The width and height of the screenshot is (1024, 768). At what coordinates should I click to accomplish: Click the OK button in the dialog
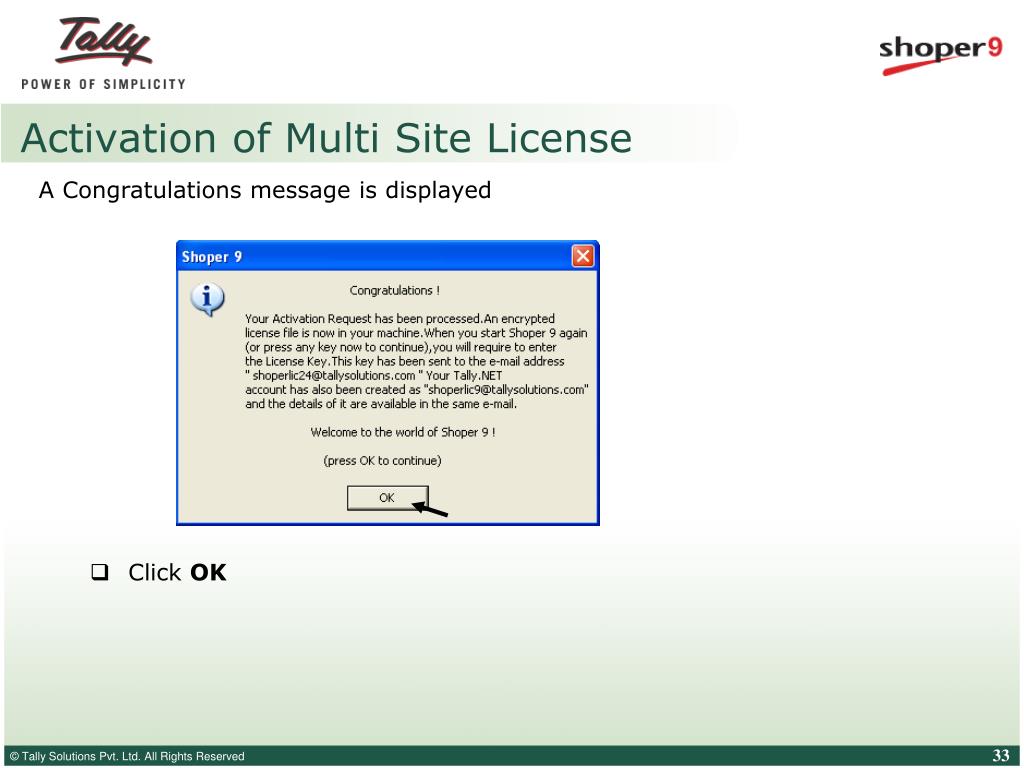coord(387,498)
